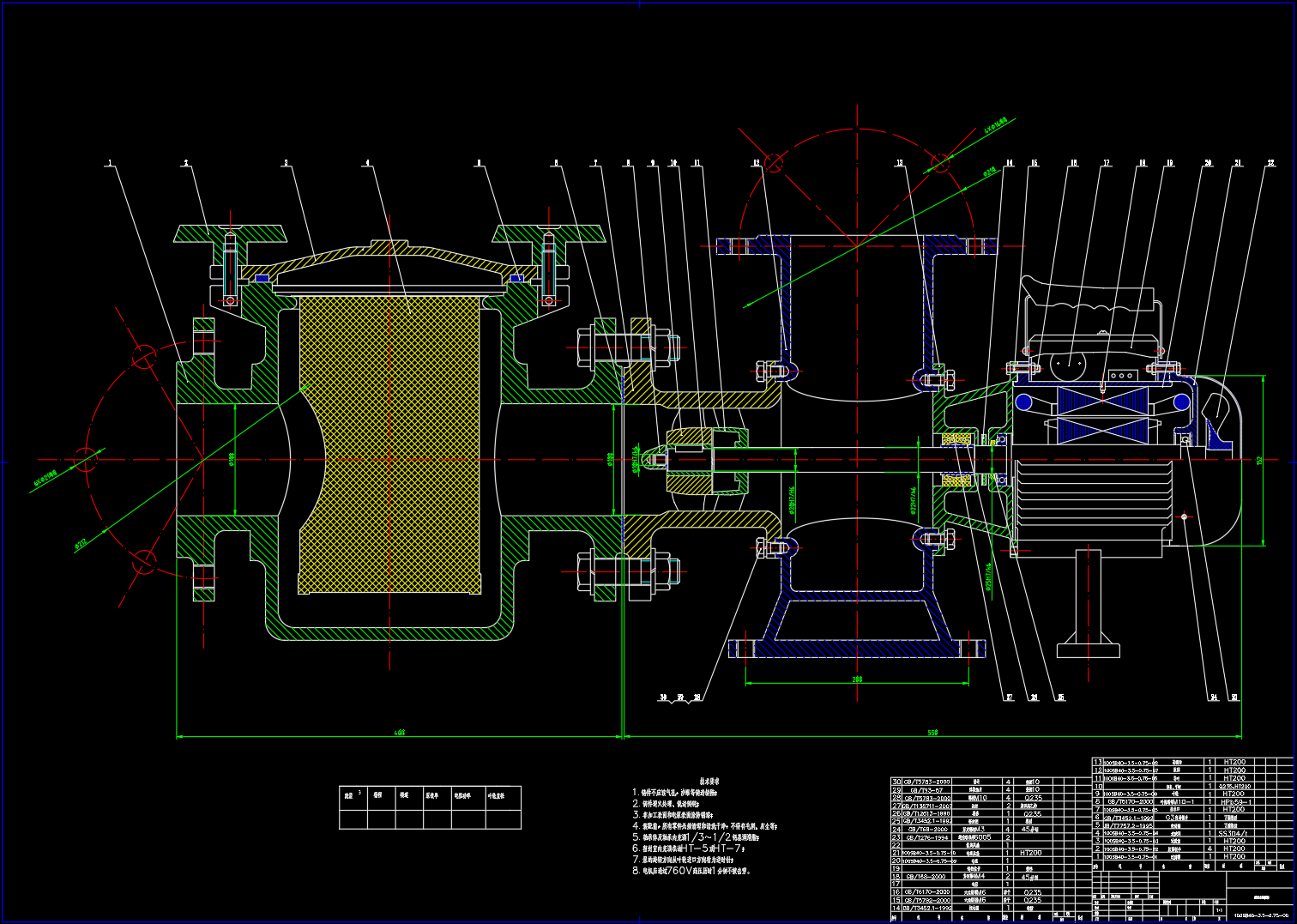Select the 400 length dimension text
Image resolution: width=1297 pixels, height=924 pixels.
tap(399, 733)
